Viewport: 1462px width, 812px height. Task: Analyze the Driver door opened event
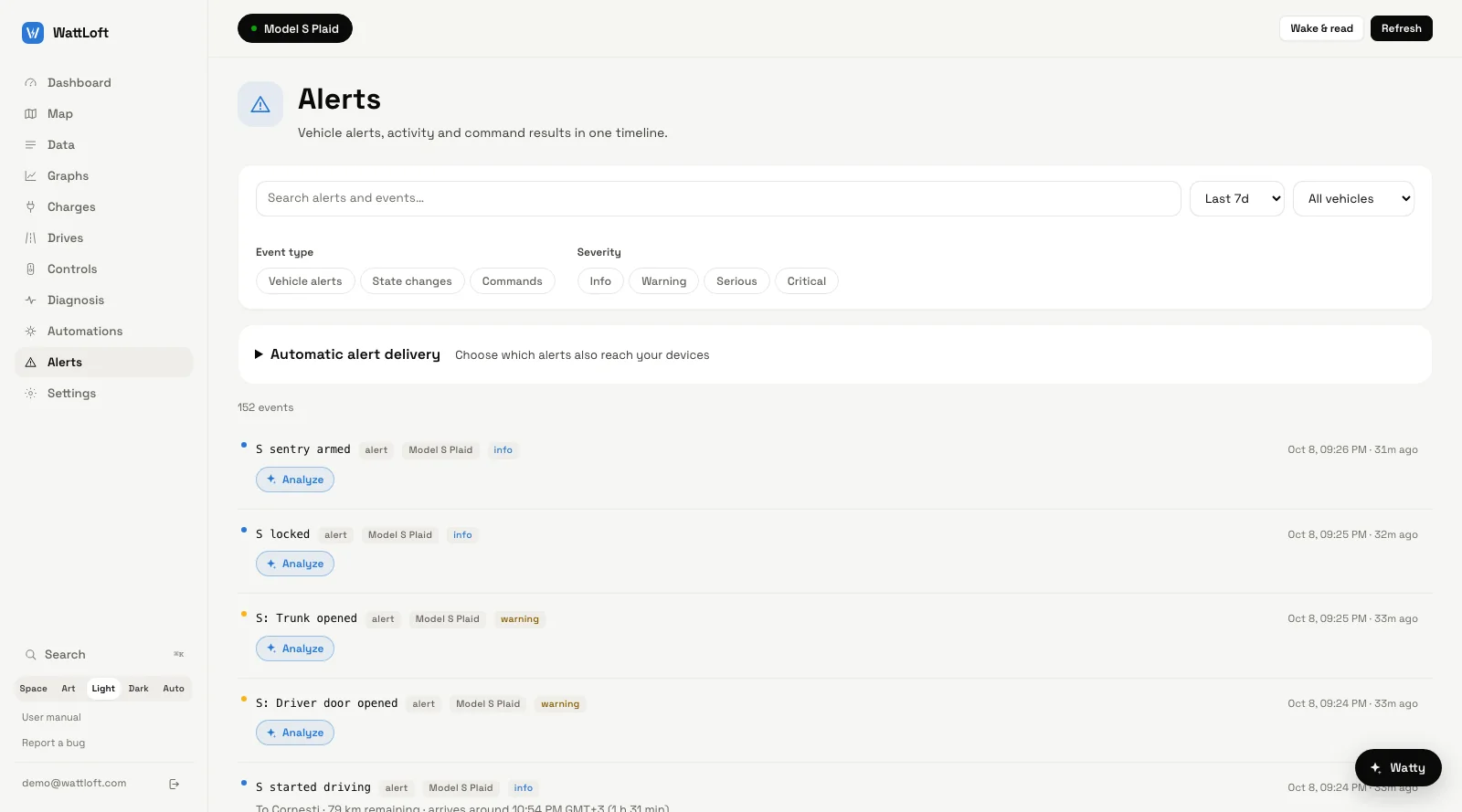295,733
